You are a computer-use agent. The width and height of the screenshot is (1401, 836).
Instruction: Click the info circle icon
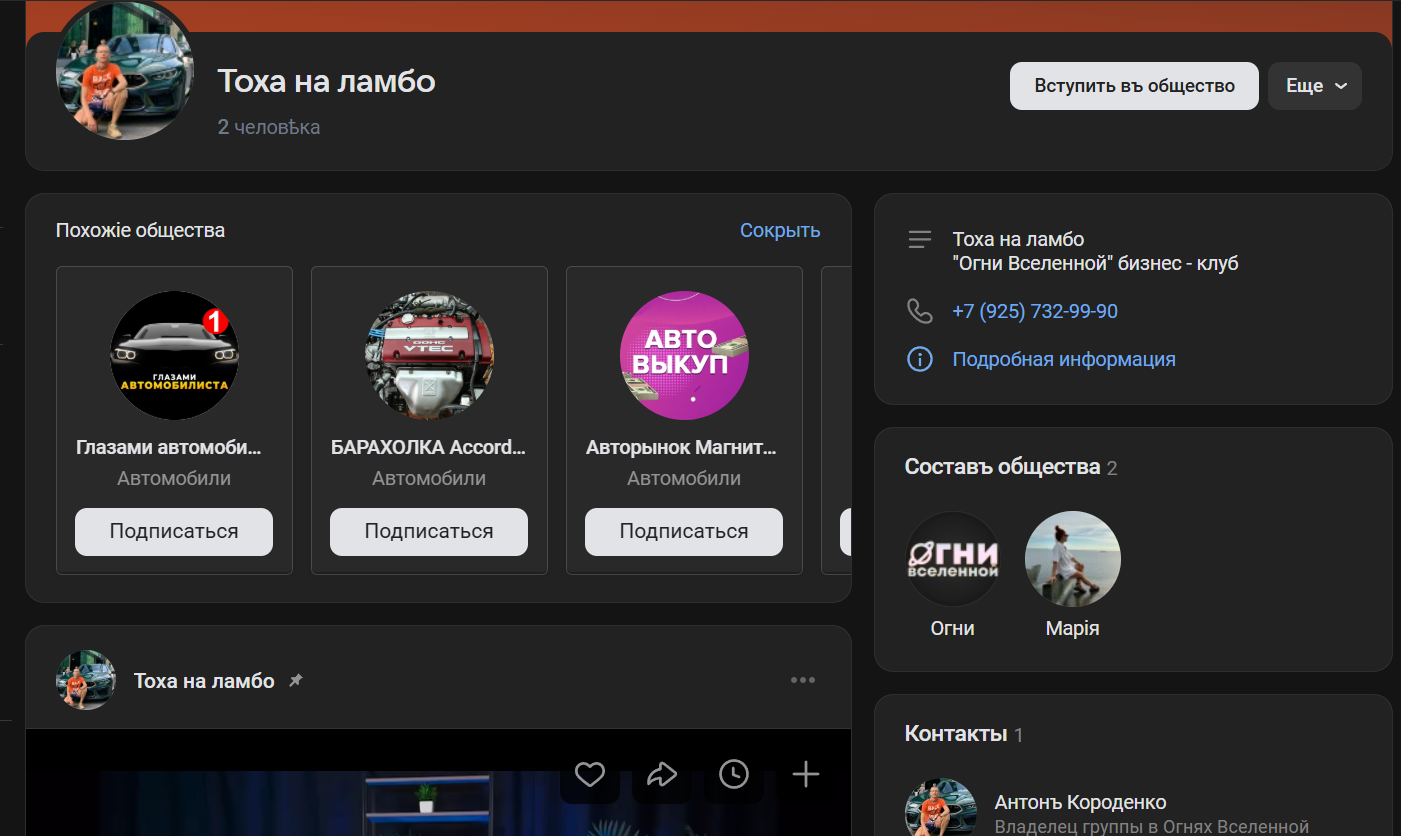tap(919, 359)
